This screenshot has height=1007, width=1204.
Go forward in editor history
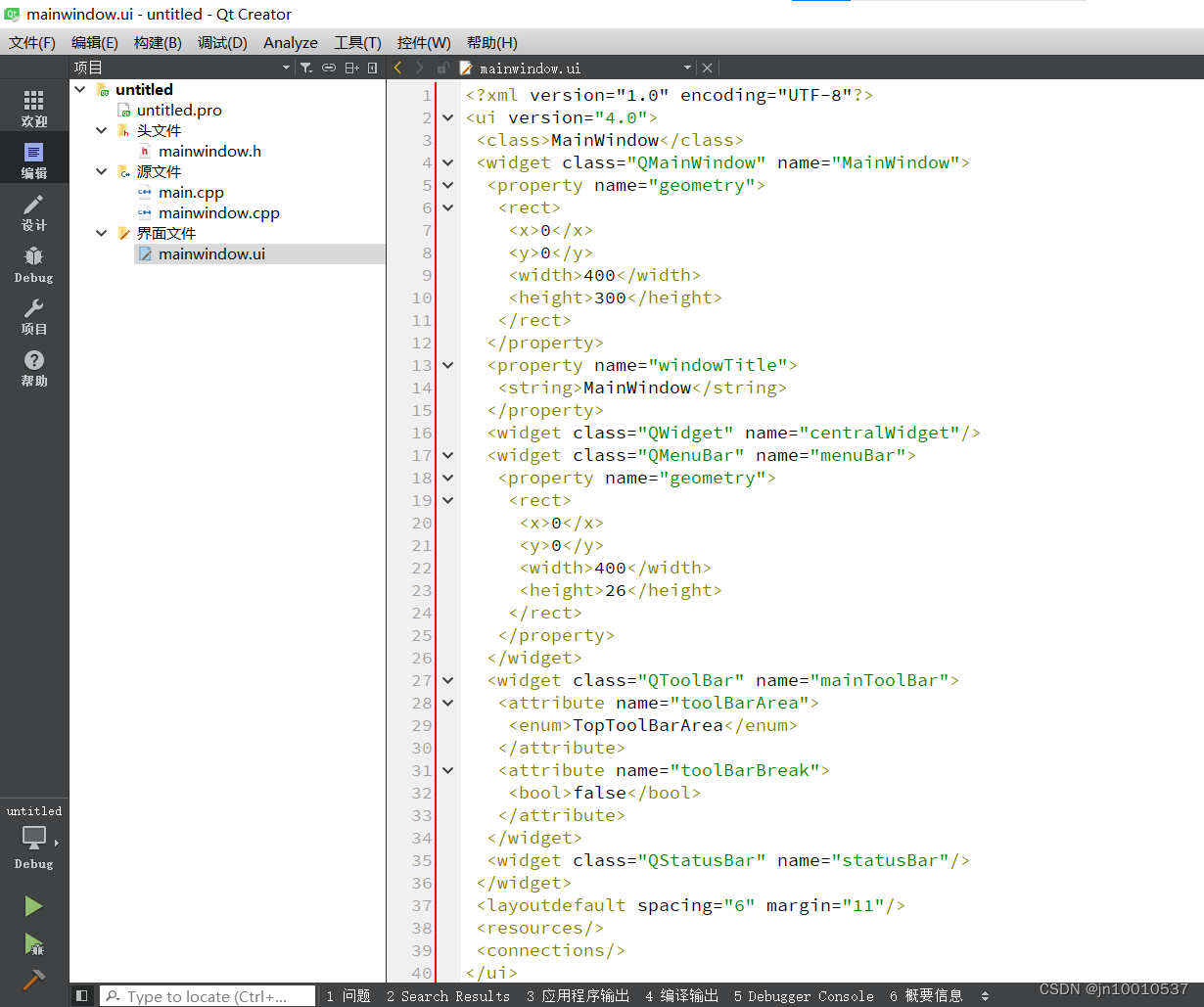[420, 68]
